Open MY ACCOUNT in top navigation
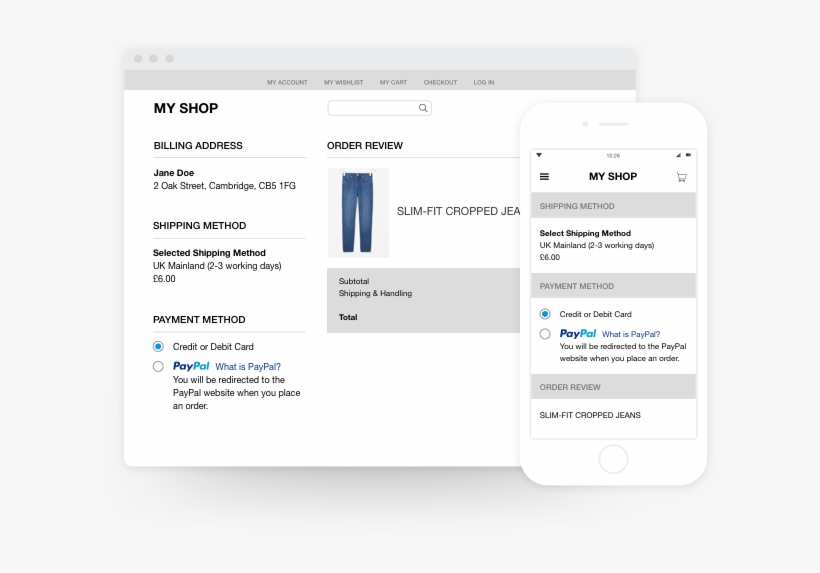The height and width of the screenshot is (573, 820). [287, 83]
